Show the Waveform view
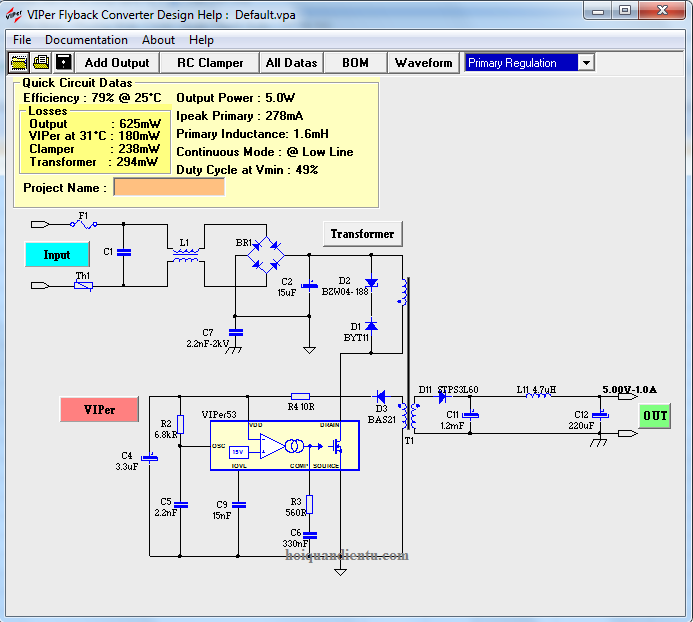The width and height of the screenshot is (693, 622). pos(423,63)
